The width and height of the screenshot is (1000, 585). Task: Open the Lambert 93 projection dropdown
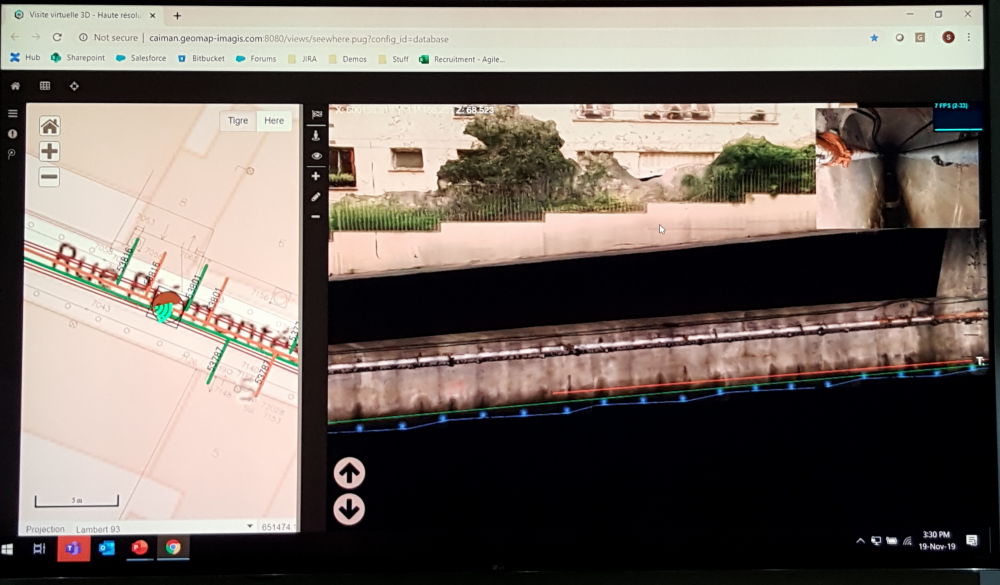(x=250, y=527)
